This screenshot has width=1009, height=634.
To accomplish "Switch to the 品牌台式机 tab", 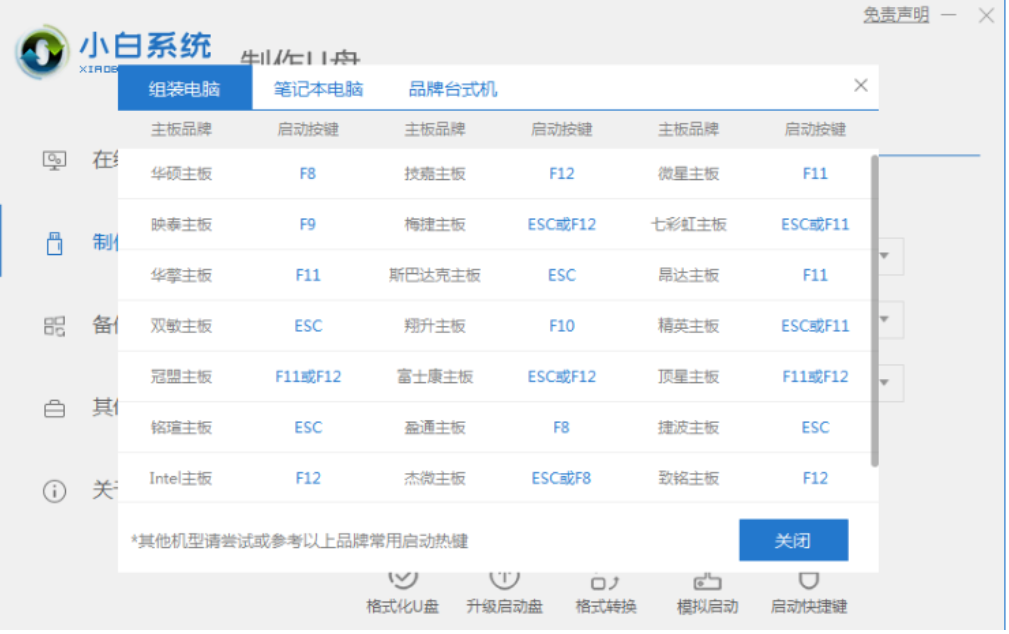I will click(x=452, y=88).
